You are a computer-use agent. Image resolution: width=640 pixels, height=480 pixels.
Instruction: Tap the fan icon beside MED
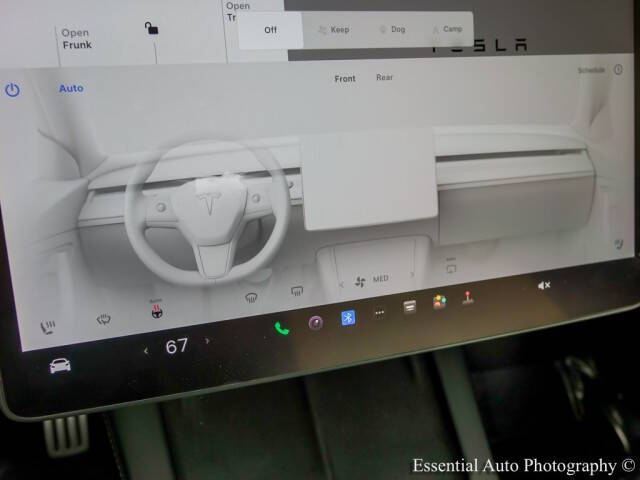[x=360, y=282]
